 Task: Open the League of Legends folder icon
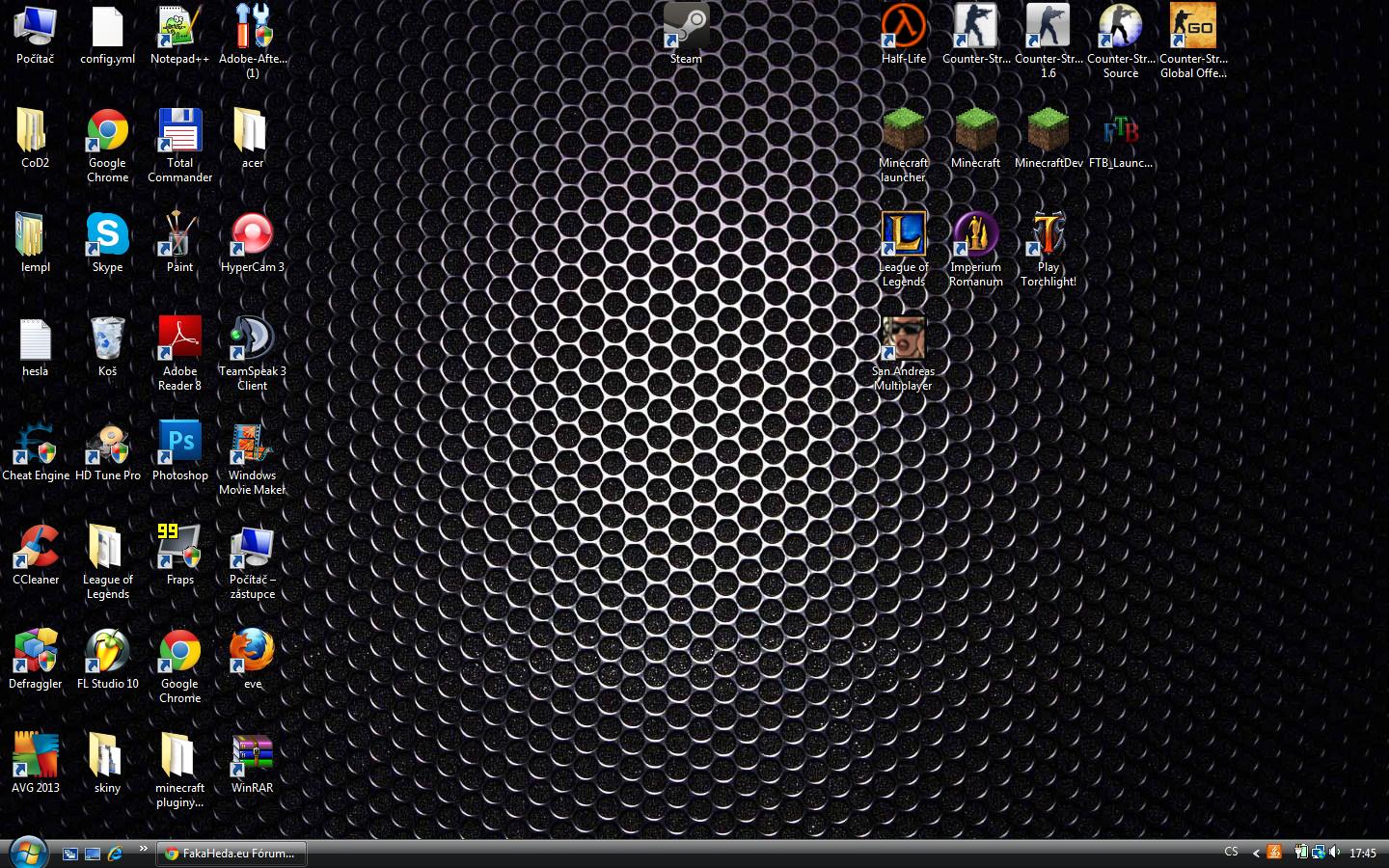coord(107,561)
